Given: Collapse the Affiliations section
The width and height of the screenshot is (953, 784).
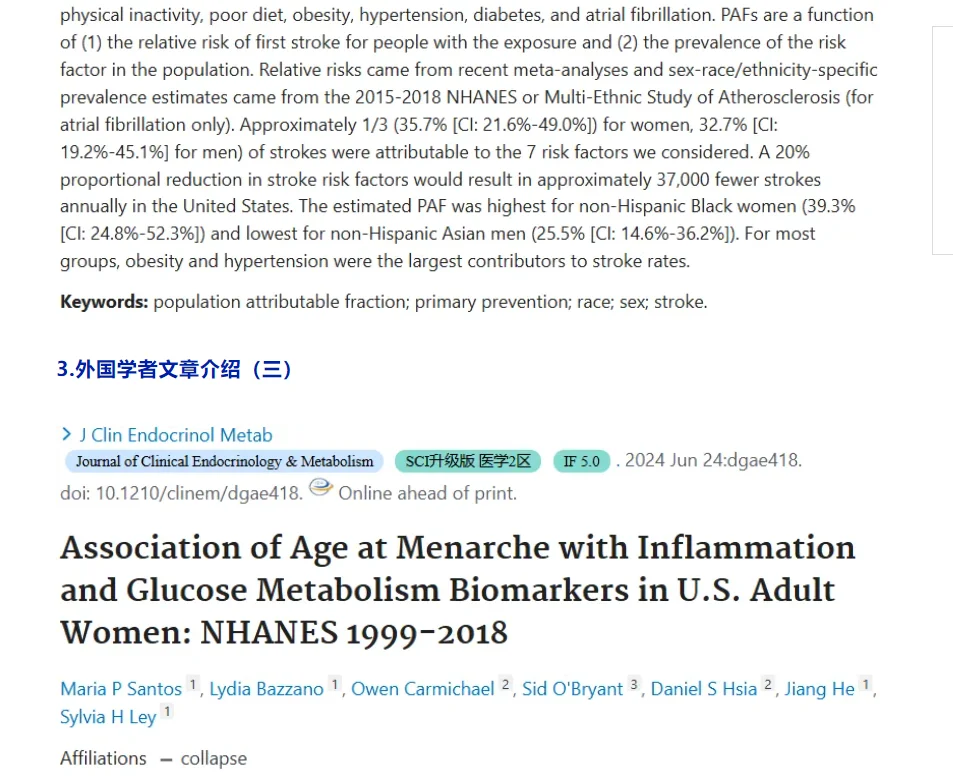Looking at the screenshot, I should tap(204, 758).
